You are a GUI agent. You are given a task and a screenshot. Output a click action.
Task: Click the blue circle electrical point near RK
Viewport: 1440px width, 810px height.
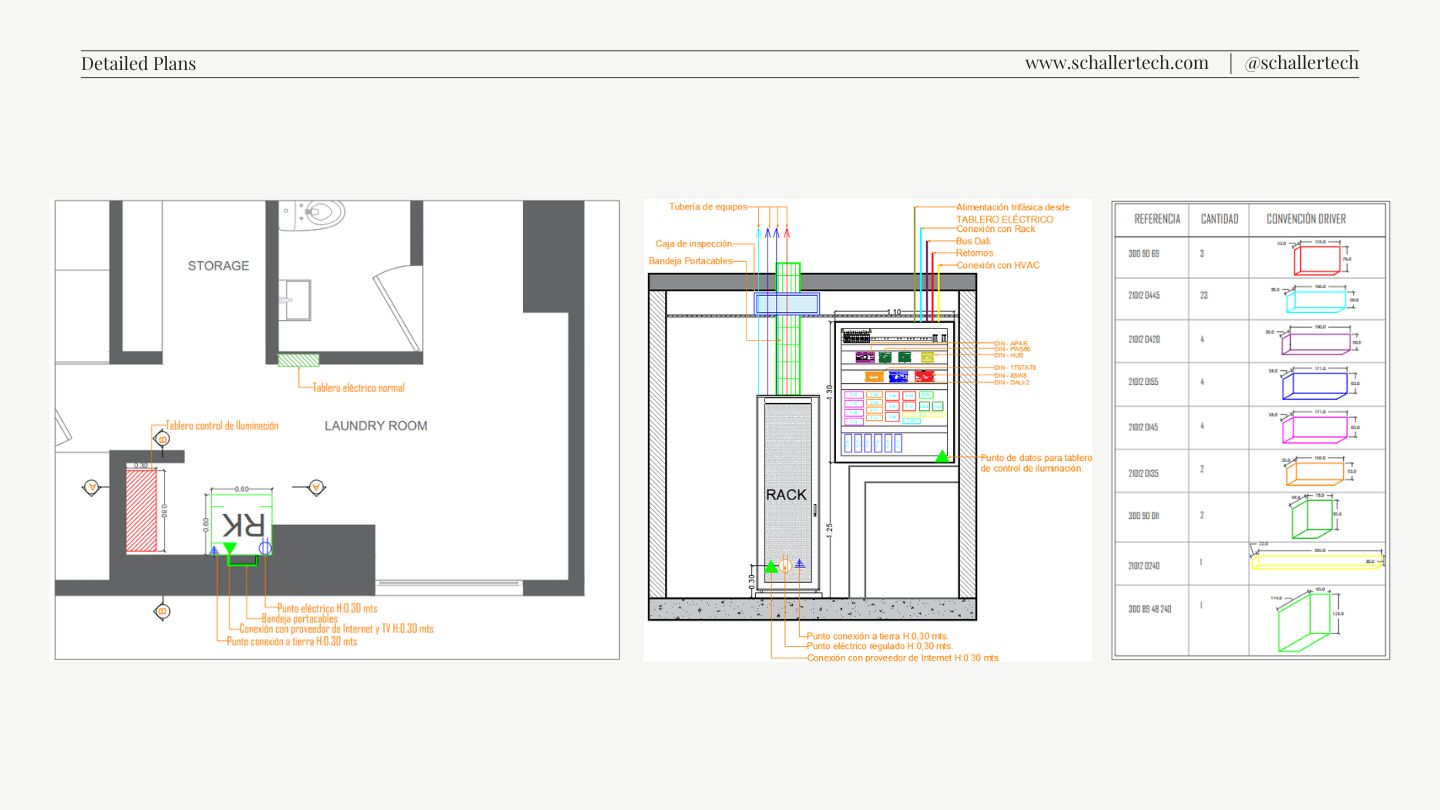(264, 547)
